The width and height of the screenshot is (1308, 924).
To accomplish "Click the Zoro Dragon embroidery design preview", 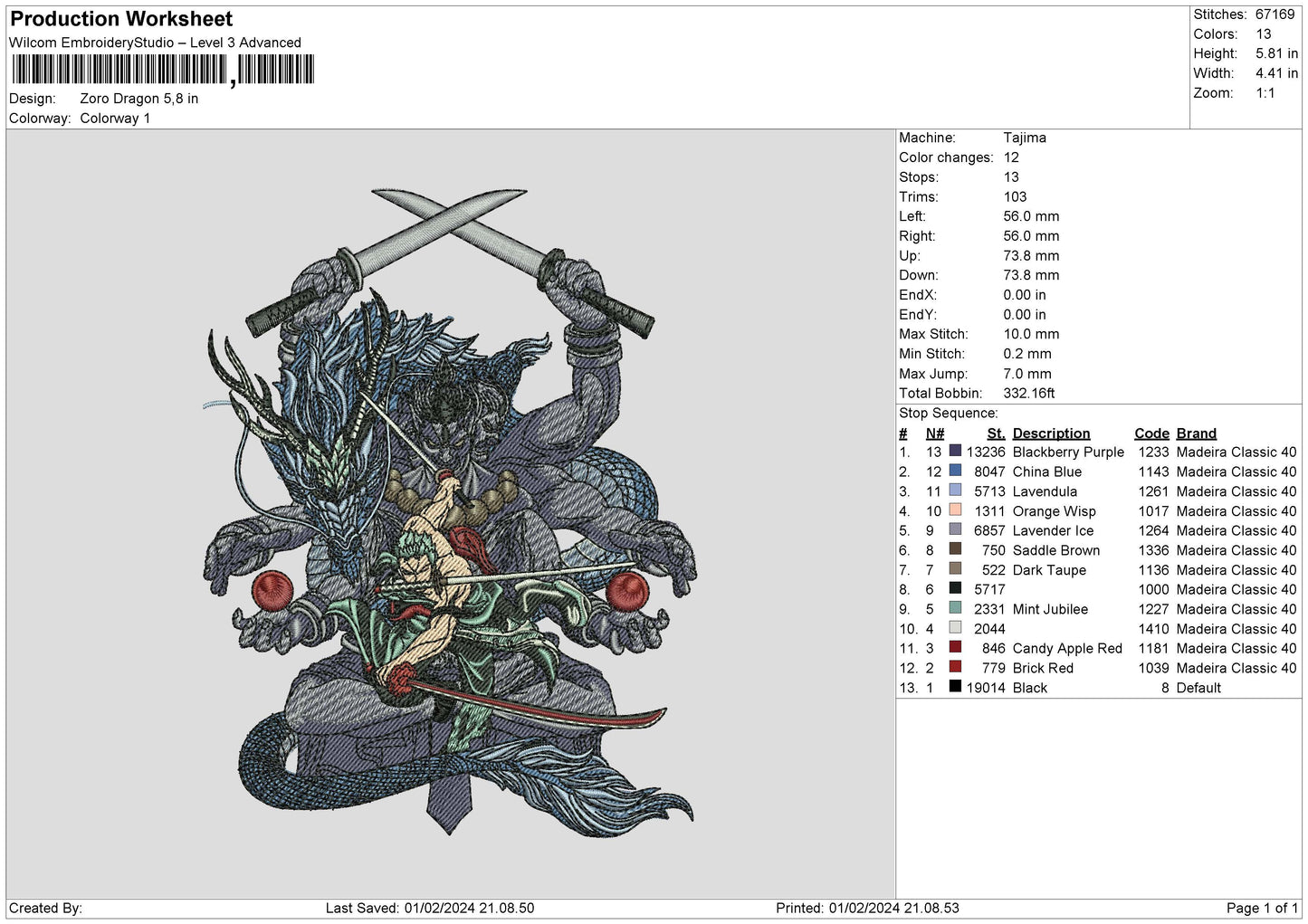I will click(451, 511).
